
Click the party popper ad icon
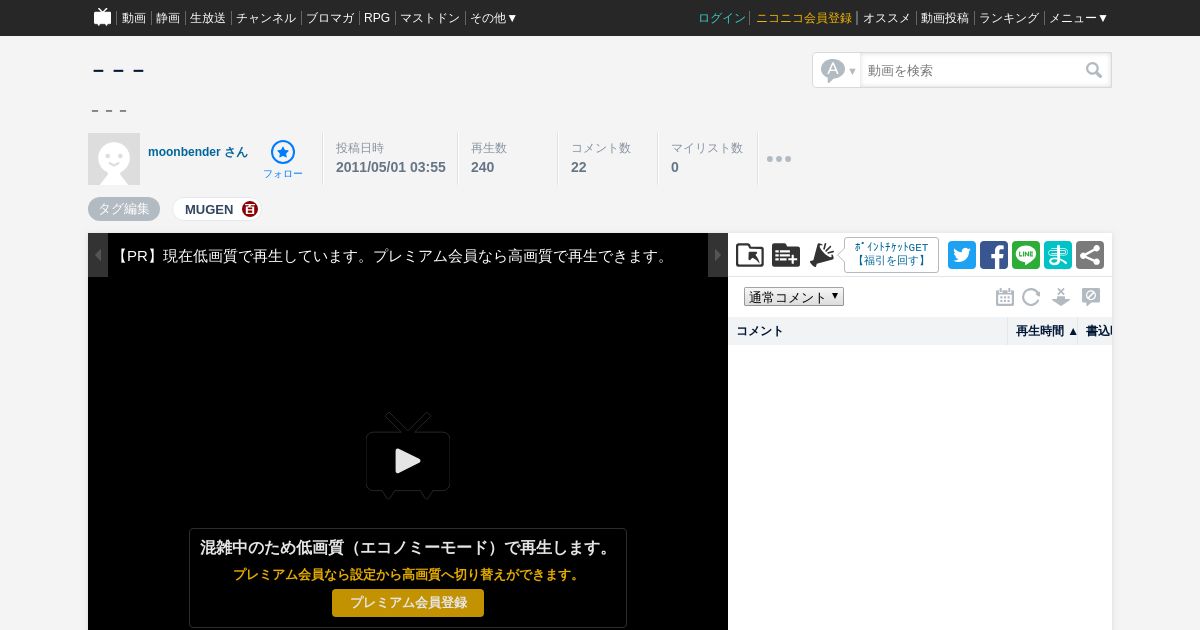pos(822,255)
